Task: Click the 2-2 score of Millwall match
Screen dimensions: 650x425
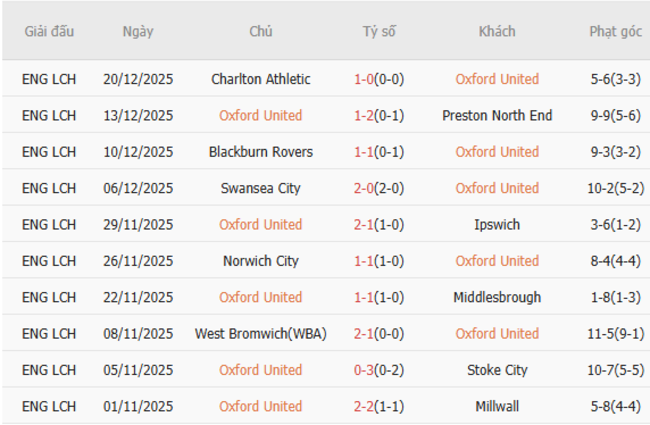Action: click(379, 406)
